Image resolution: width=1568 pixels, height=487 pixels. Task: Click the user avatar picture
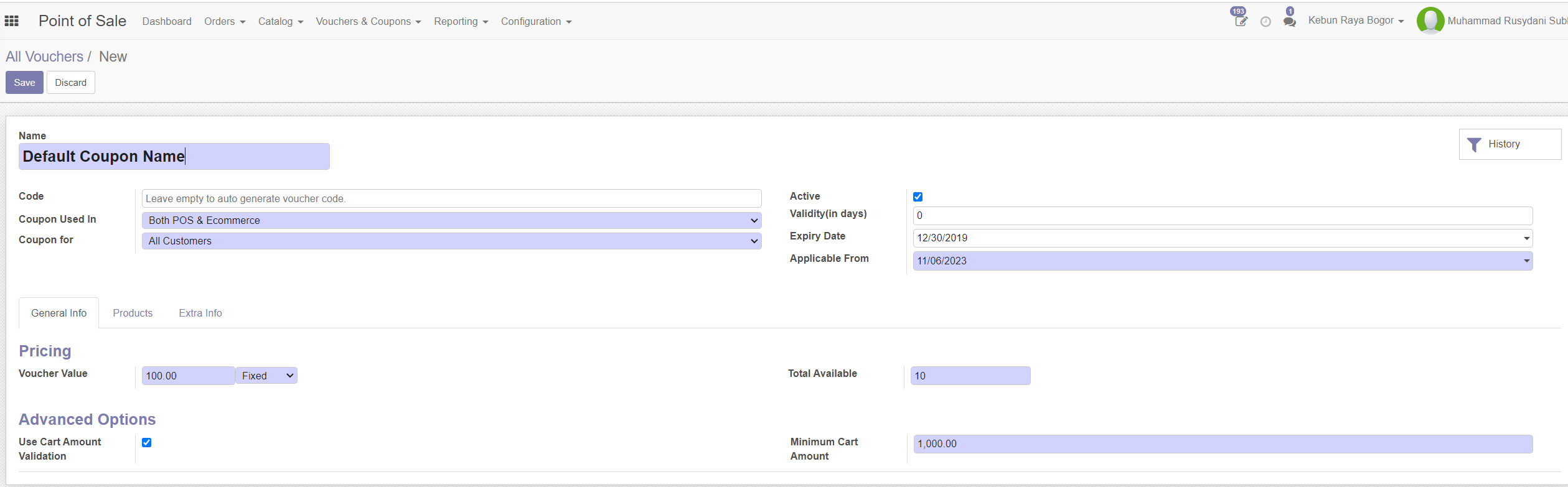coord(1430,21)
